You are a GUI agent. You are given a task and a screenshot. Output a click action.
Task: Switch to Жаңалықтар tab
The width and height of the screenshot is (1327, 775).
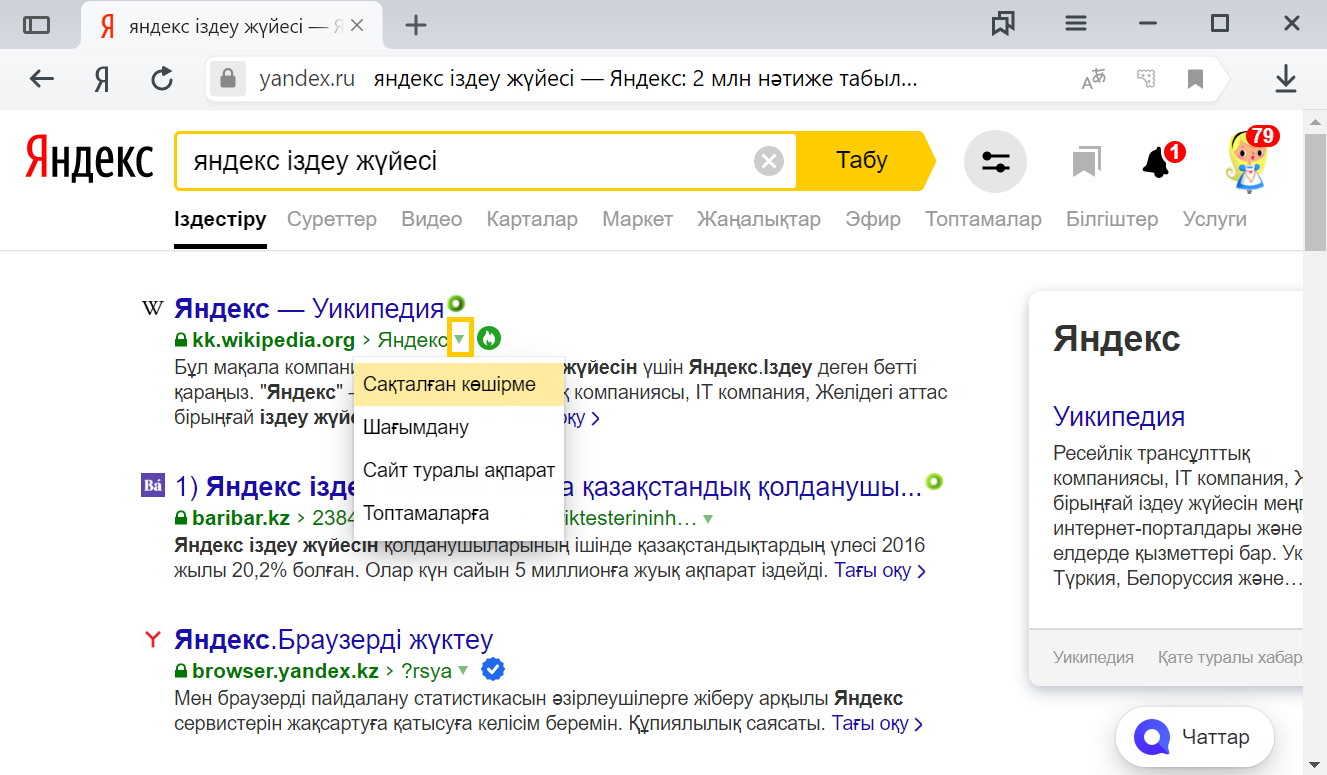(x=759, y=219)
